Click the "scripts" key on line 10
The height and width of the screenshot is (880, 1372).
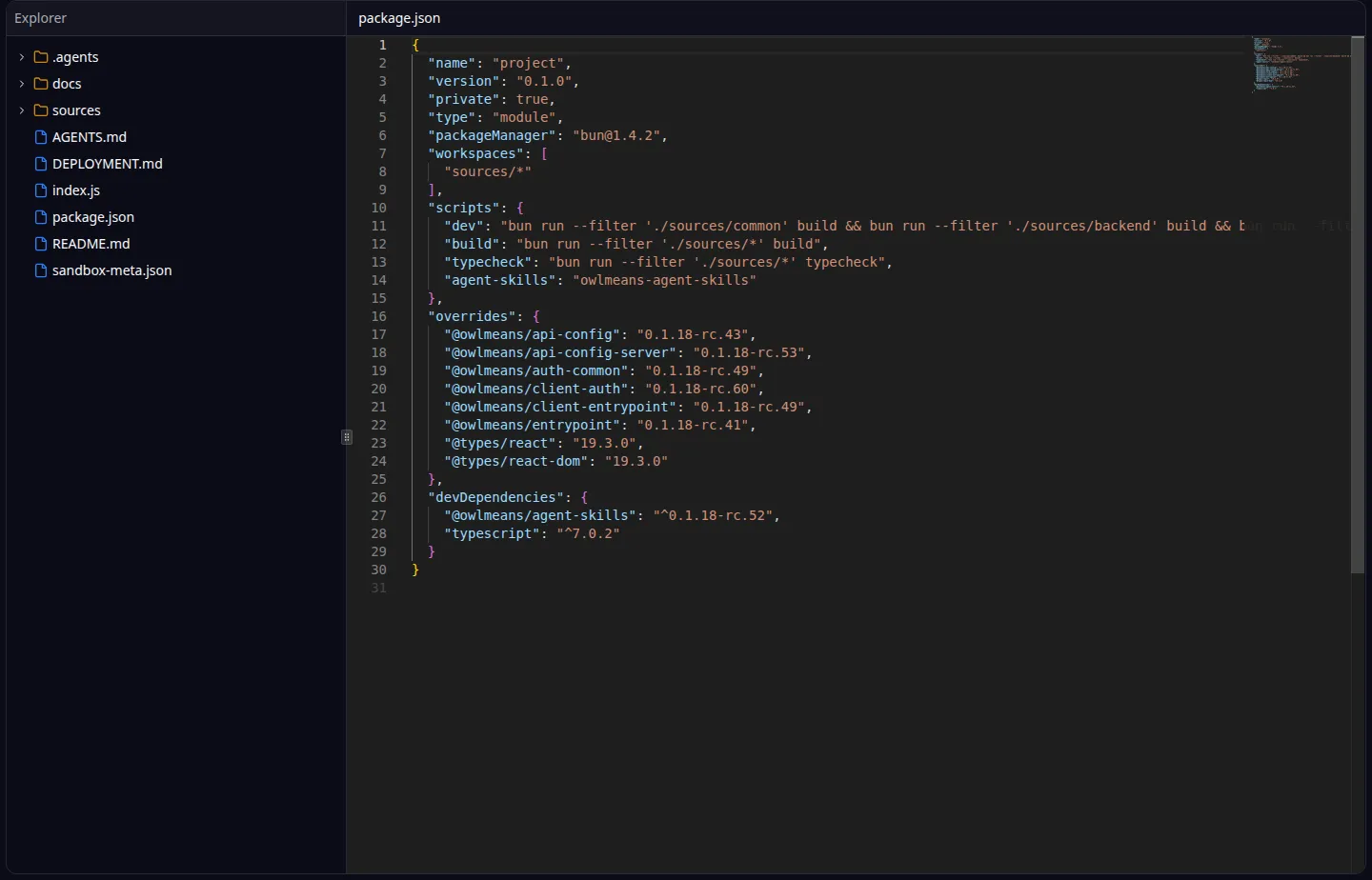pyautogui.click(x=464, y=208)
